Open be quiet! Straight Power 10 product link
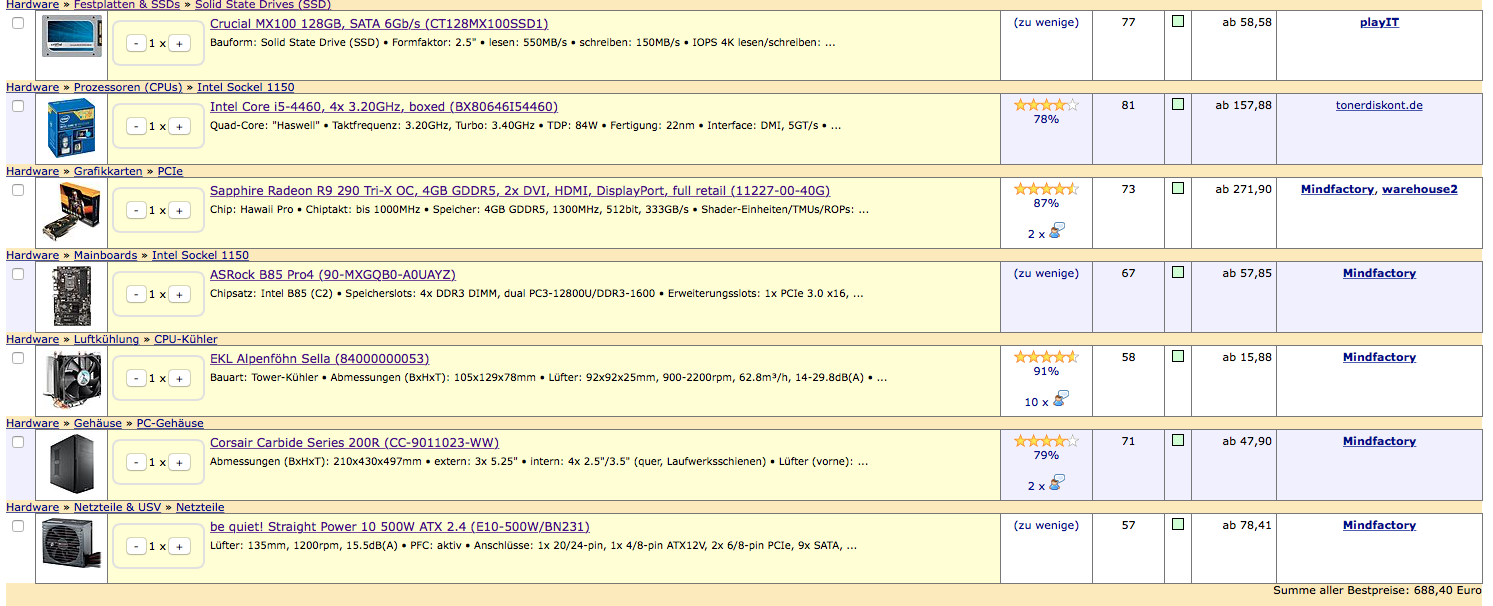This screenshot has width=1493, height=606. (400, 527)
